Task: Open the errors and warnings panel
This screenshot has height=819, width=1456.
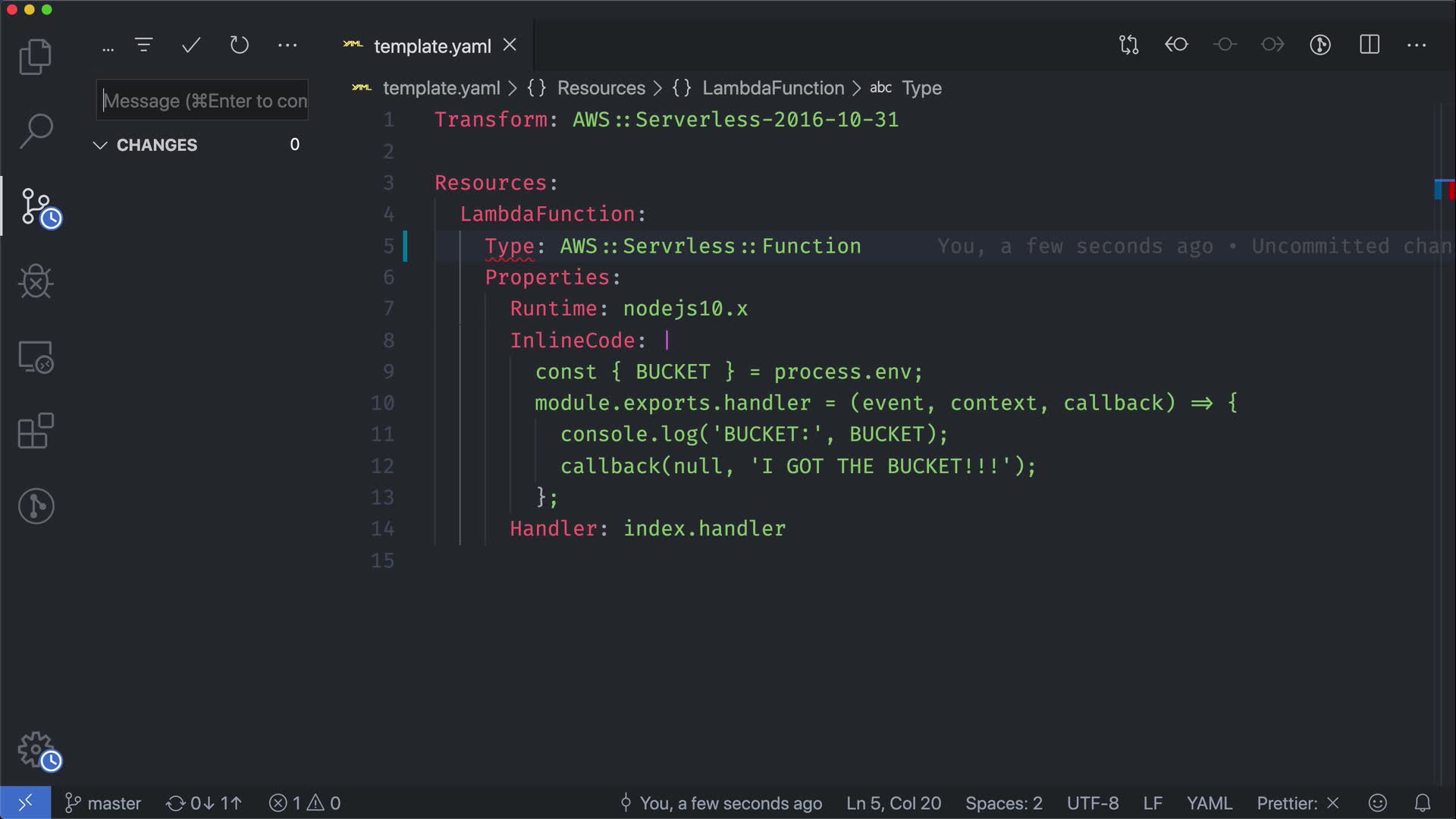Action: 305,803
